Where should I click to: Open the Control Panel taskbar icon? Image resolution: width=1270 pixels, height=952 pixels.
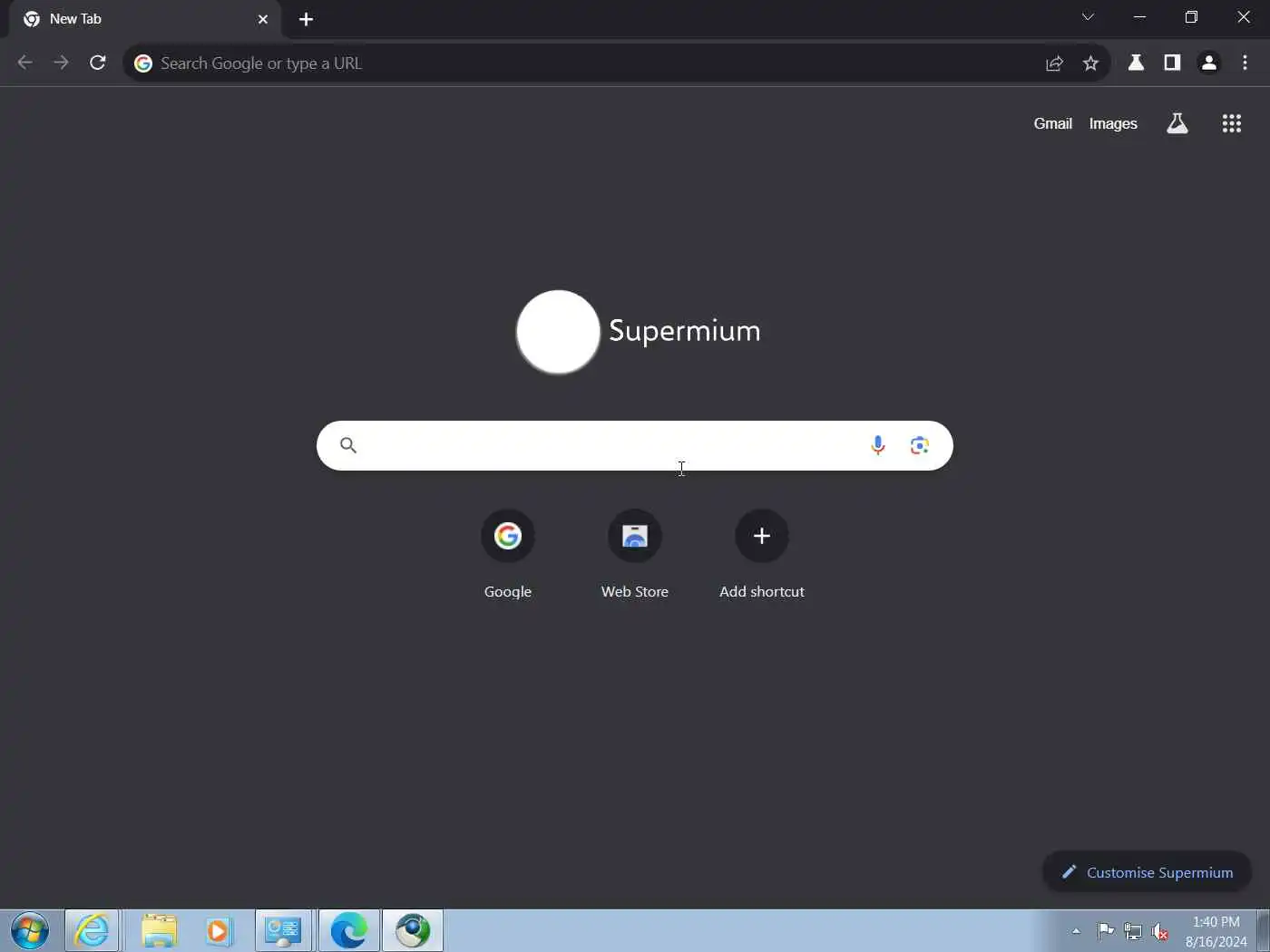click(283, 930)
